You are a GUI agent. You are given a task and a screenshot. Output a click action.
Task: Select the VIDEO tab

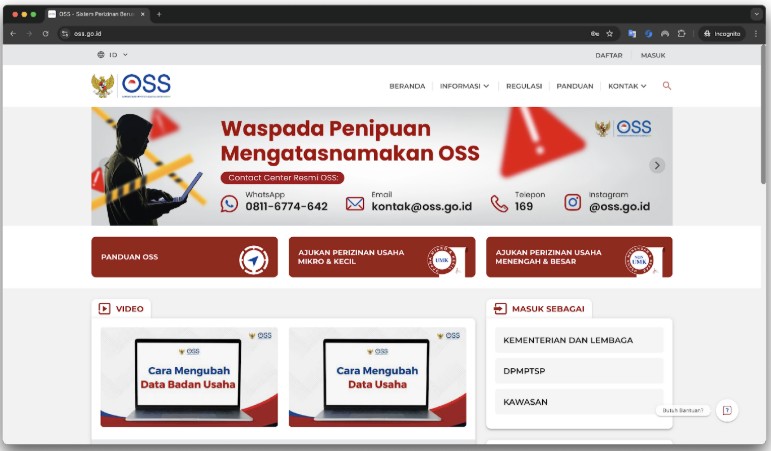(x=121, y=308)
